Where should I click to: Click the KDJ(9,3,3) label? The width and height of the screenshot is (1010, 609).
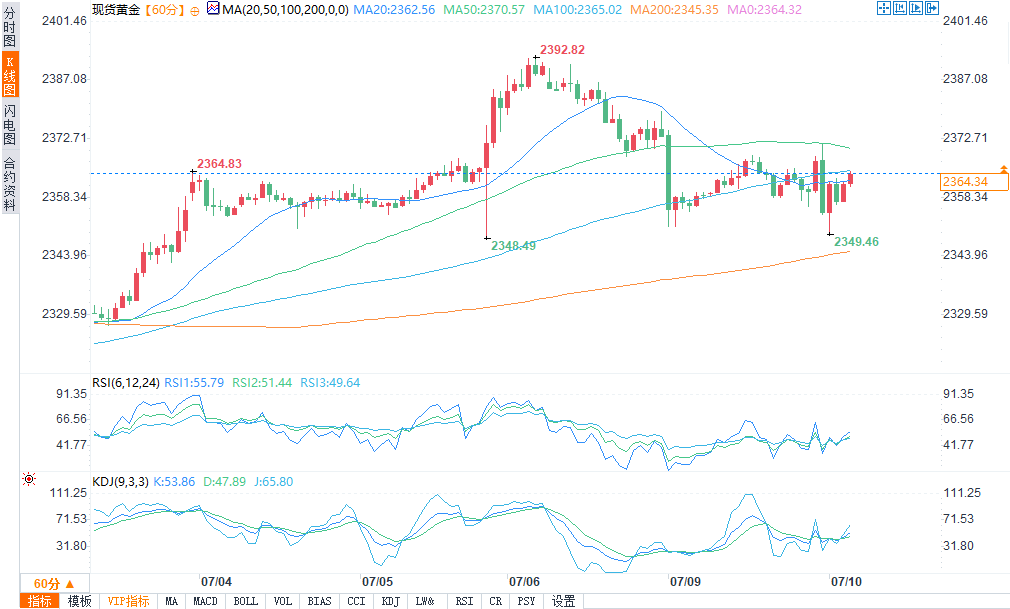pyautogui.click(x=120, y=482)
